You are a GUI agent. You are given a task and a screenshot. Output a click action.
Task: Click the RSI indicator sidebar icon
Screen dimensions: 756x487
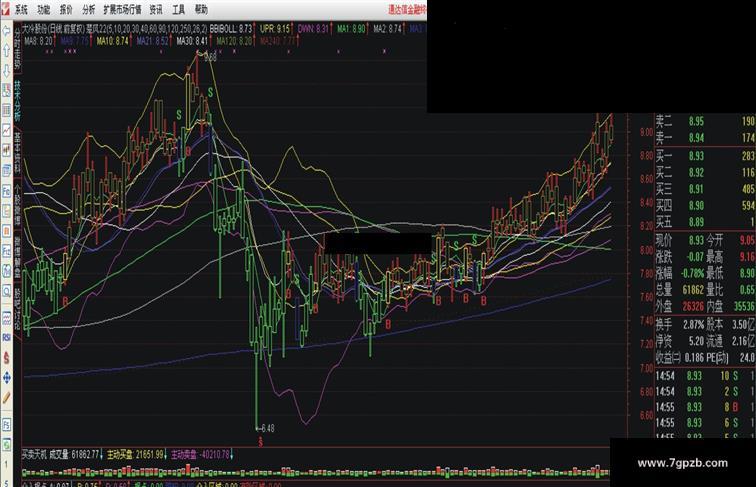[x=6, y=338]
